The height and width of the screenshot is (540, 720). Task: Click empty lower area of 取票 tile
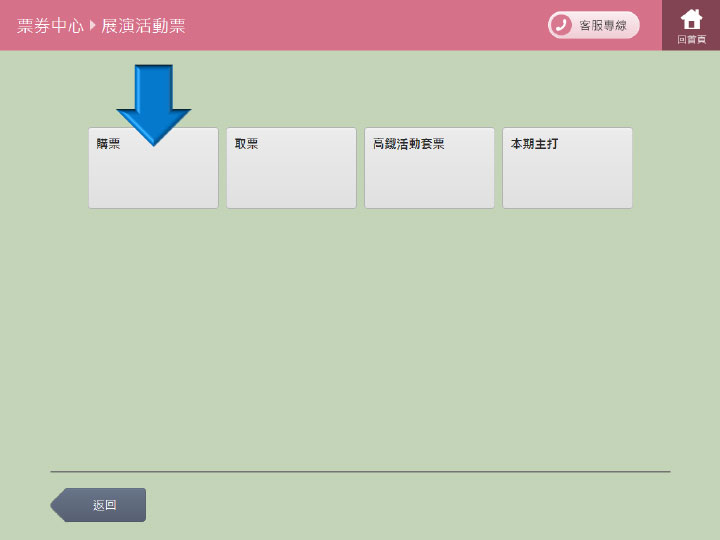pyautogui.click(x=291, y=188)
